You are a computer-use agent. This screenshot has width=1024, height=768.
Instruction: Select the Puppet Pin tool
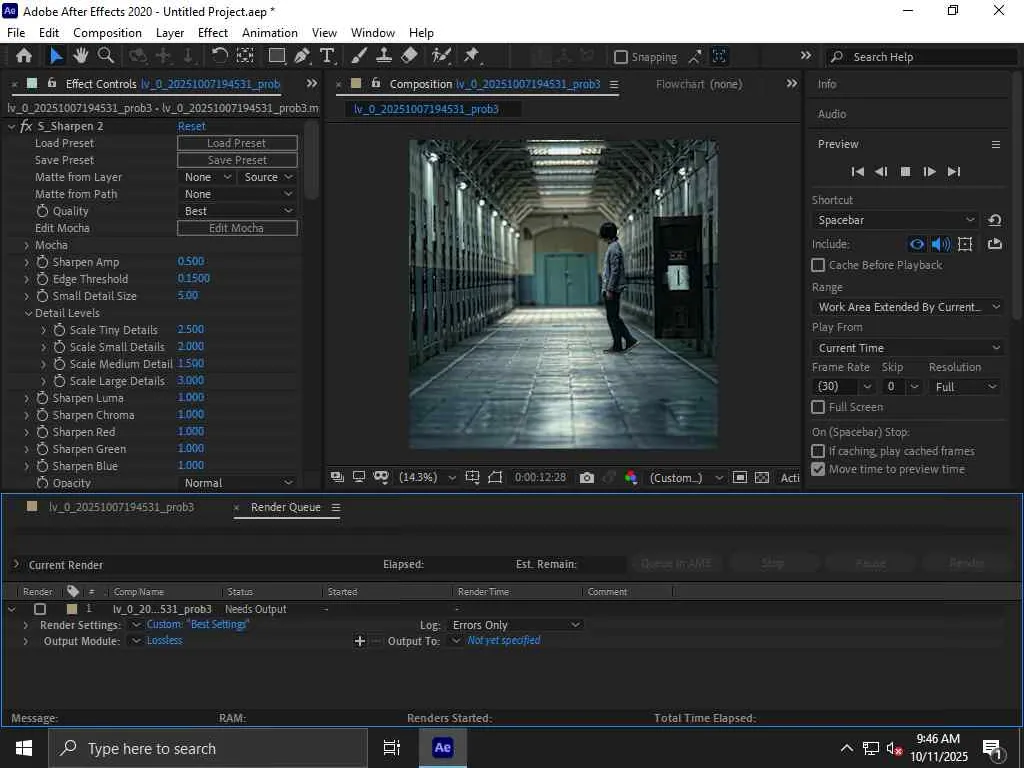471,56
